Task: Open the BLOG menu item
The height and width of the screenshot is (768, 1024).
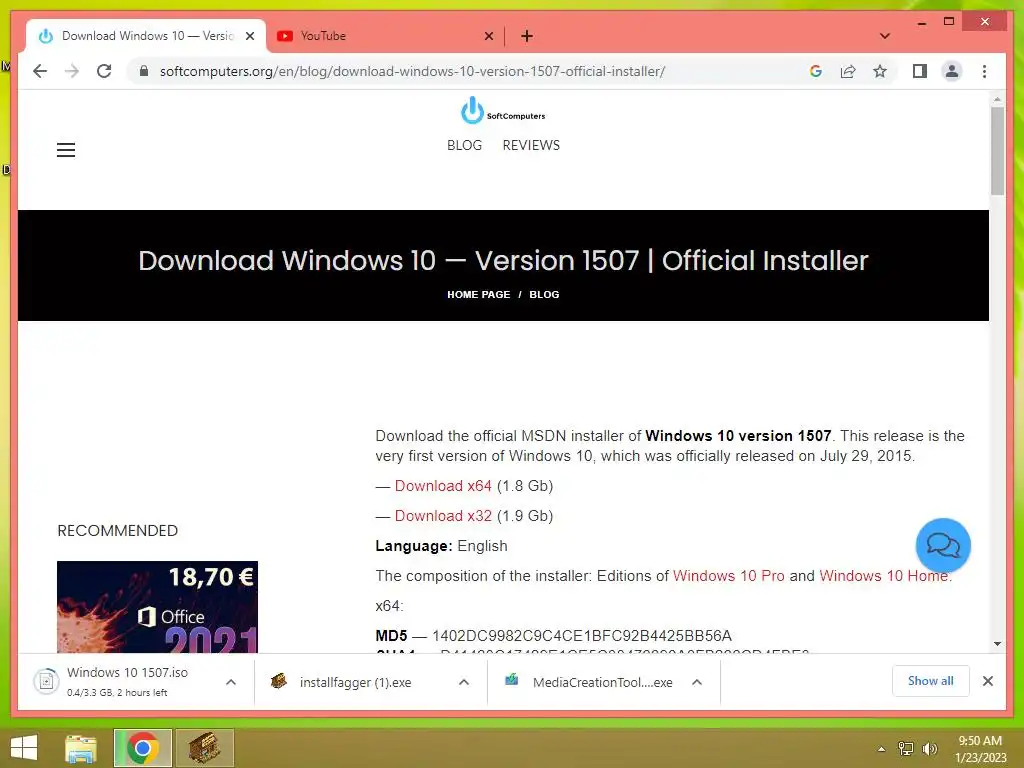Action: (x=464, y=145)
